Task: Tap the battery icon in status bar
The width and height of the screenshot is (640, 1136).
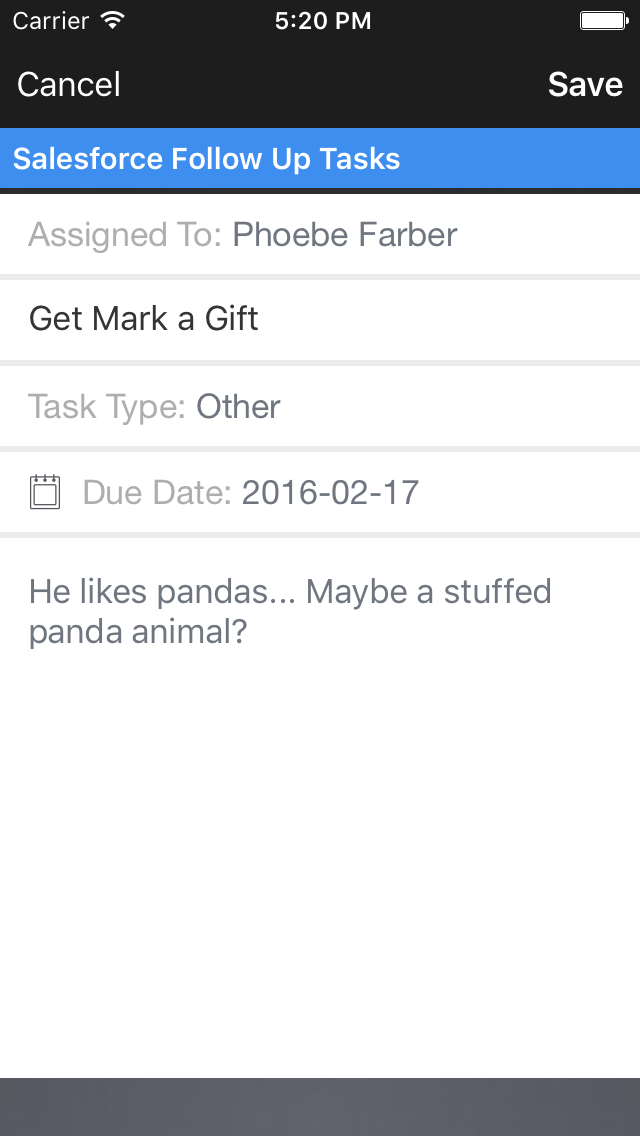Action: (x=603, y=20)
